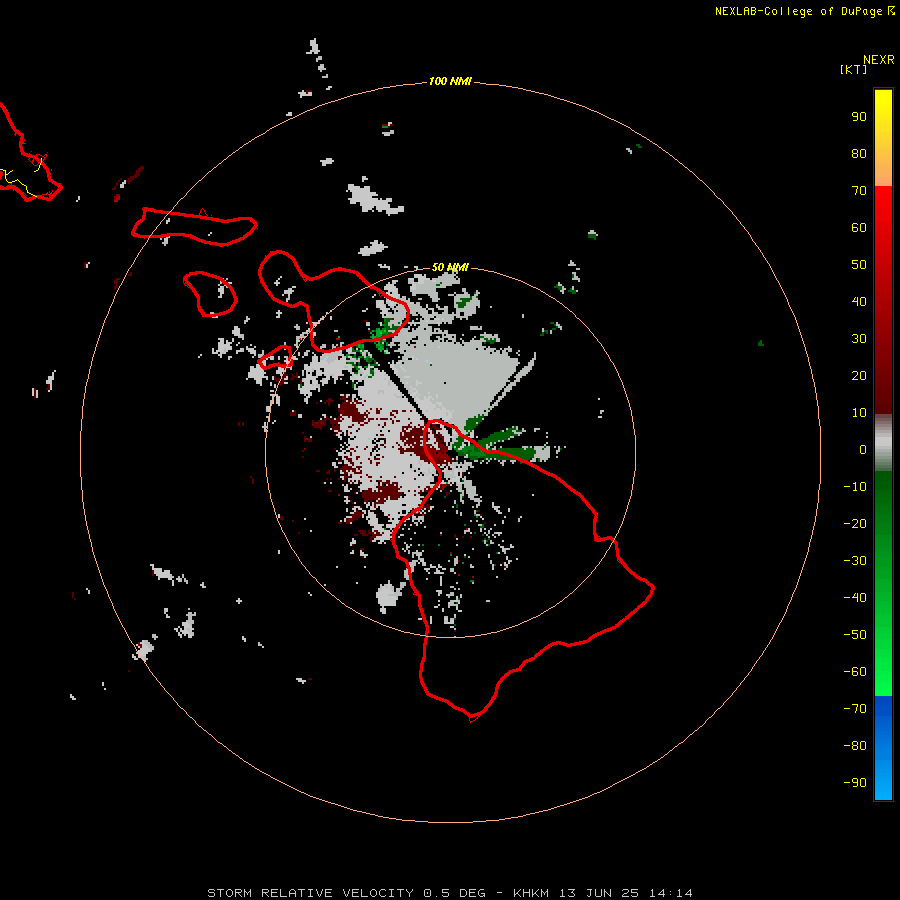Click the Storm Relative Velocity KHKM caption text

(x=450, y=893)
